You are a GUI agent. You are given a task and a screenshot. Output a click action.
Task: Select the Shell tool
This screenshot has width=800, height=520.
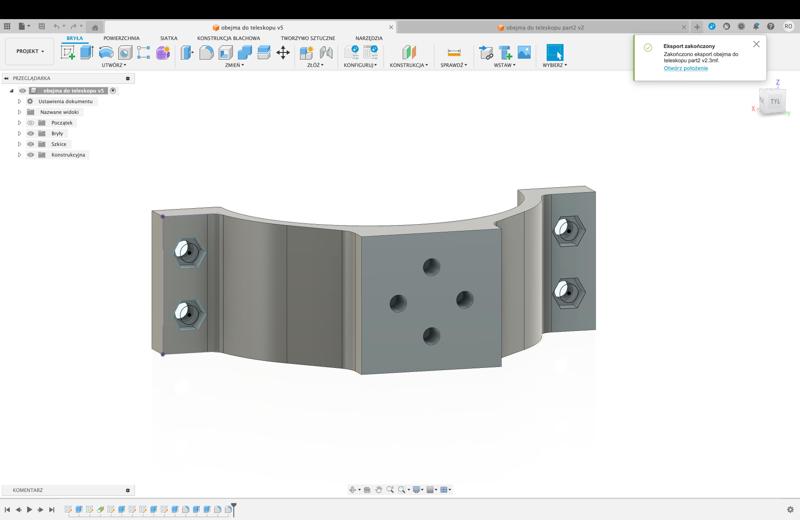pos(226,52)
